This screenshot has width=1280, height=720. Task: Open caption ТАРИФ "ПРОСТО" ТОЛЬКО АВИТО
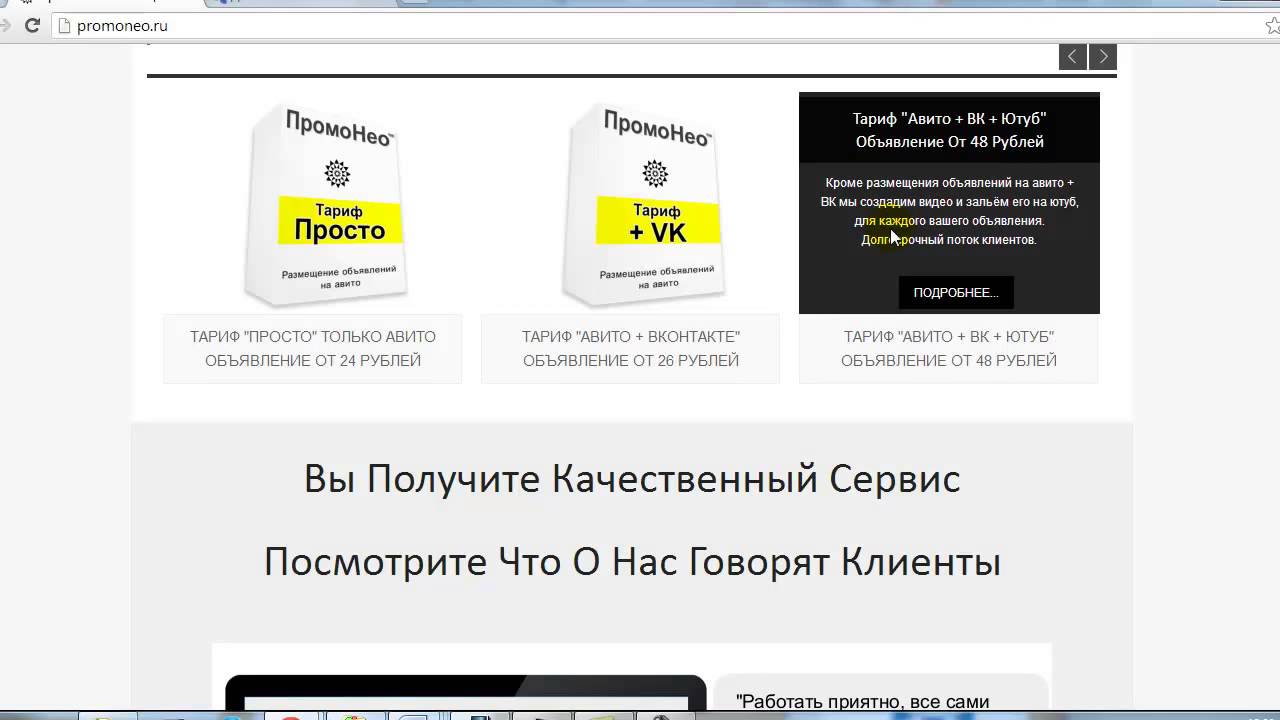[x=313, y=348]
